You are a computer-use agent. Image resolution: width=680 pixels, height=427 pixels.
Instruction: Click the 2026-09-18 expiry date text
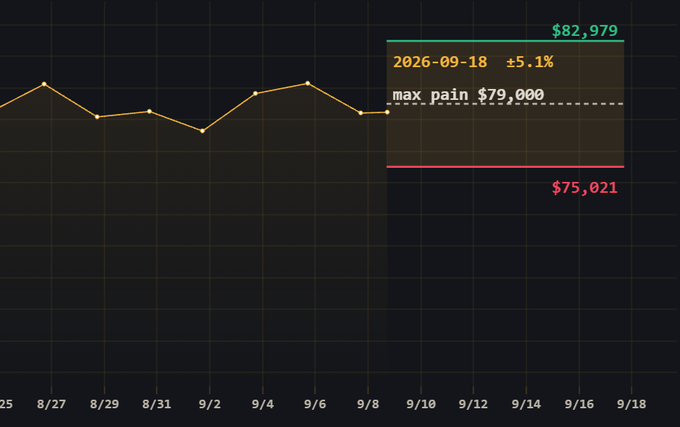coord(440,62)
